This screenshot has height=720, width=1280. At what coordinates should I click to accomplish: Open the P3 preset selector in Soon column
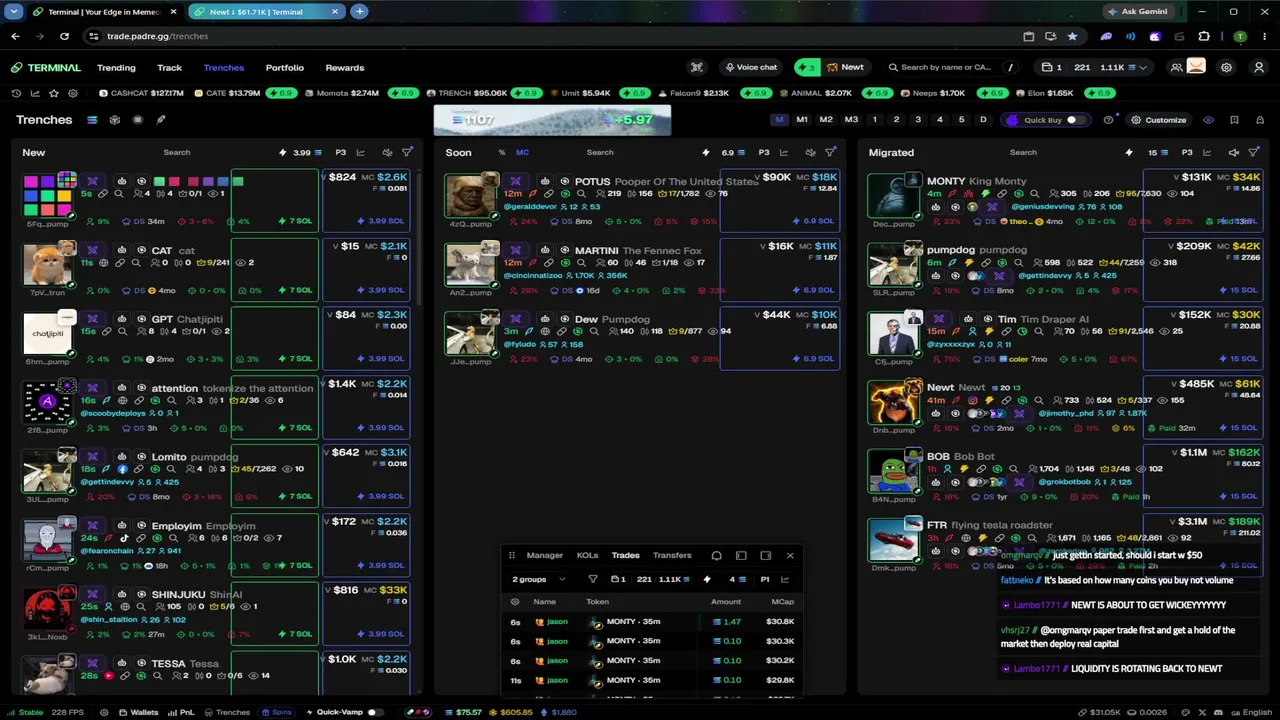coord(764,153)
